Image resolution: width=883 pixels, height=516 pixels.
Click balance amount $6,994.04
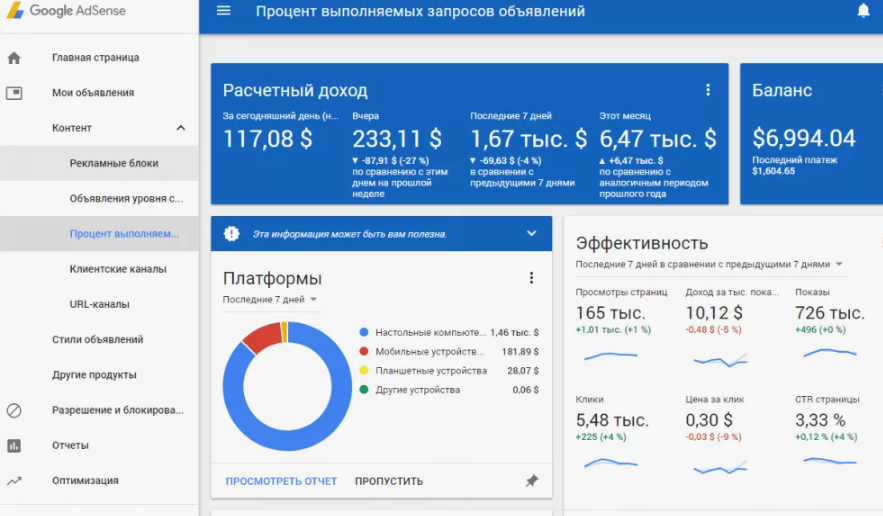click(x=804, y=138)
